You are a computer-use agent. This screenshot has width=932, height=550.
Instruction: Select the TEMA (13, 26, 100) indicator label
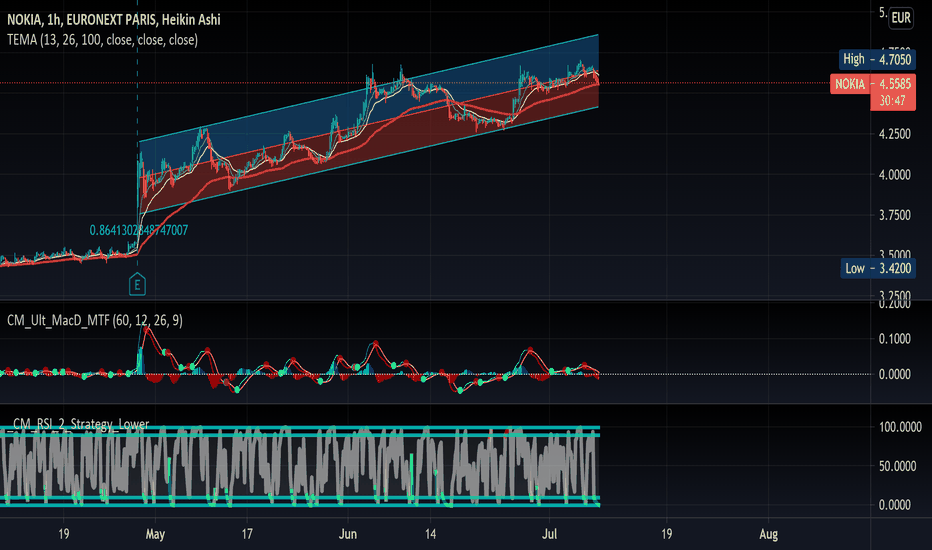[x=102, y=40]
